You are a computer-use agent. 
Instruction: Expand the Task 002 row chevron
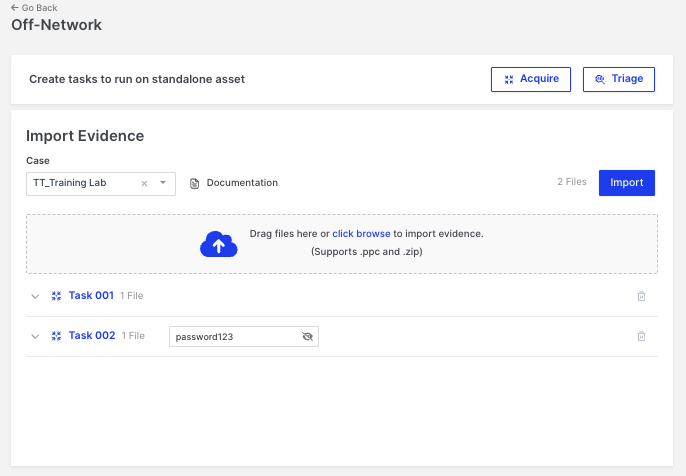(x=35, y=336)
